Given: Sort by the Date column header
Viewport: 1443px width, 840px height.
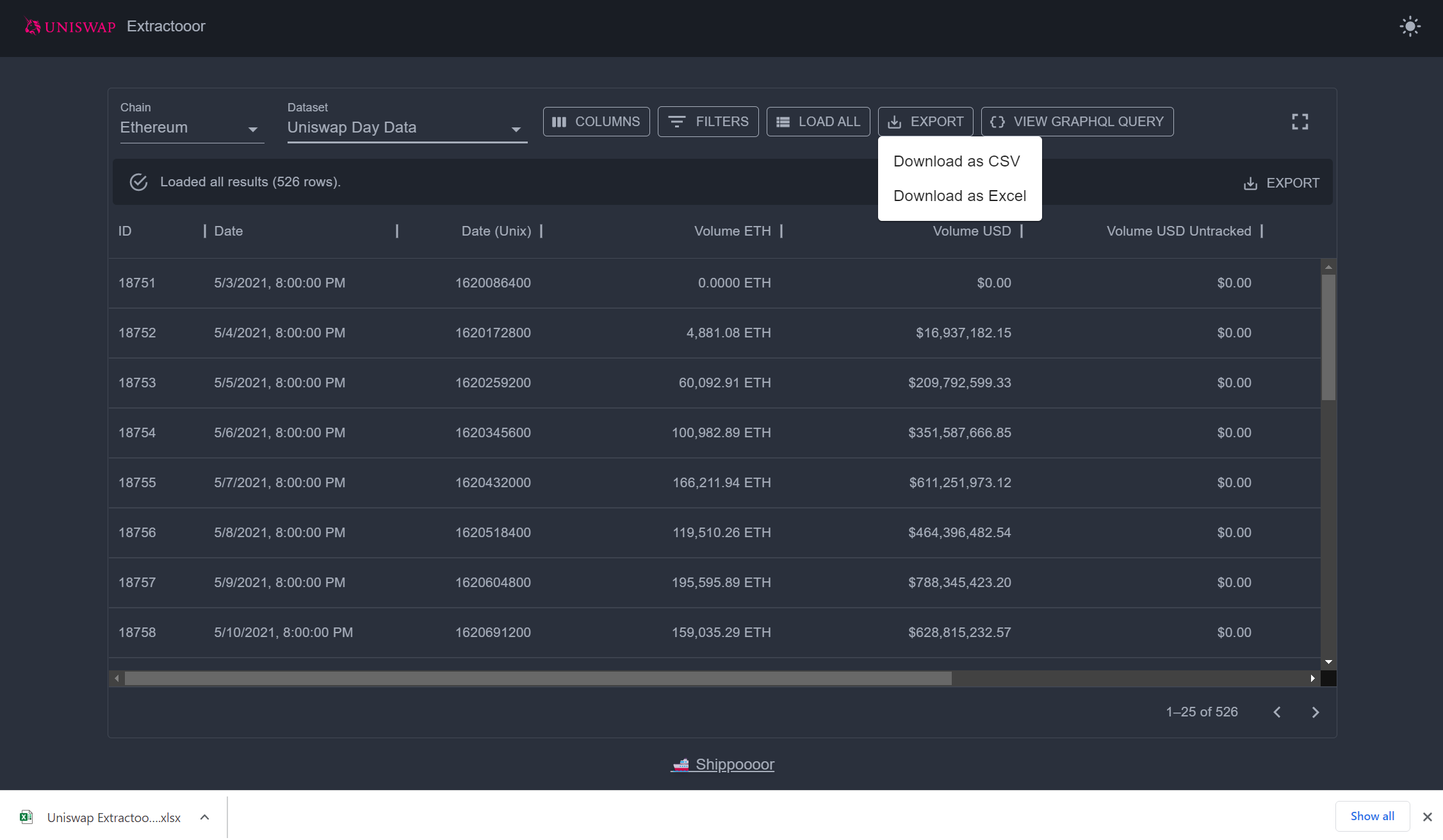Looking at the screenshot, I should [x=229, y=231].
